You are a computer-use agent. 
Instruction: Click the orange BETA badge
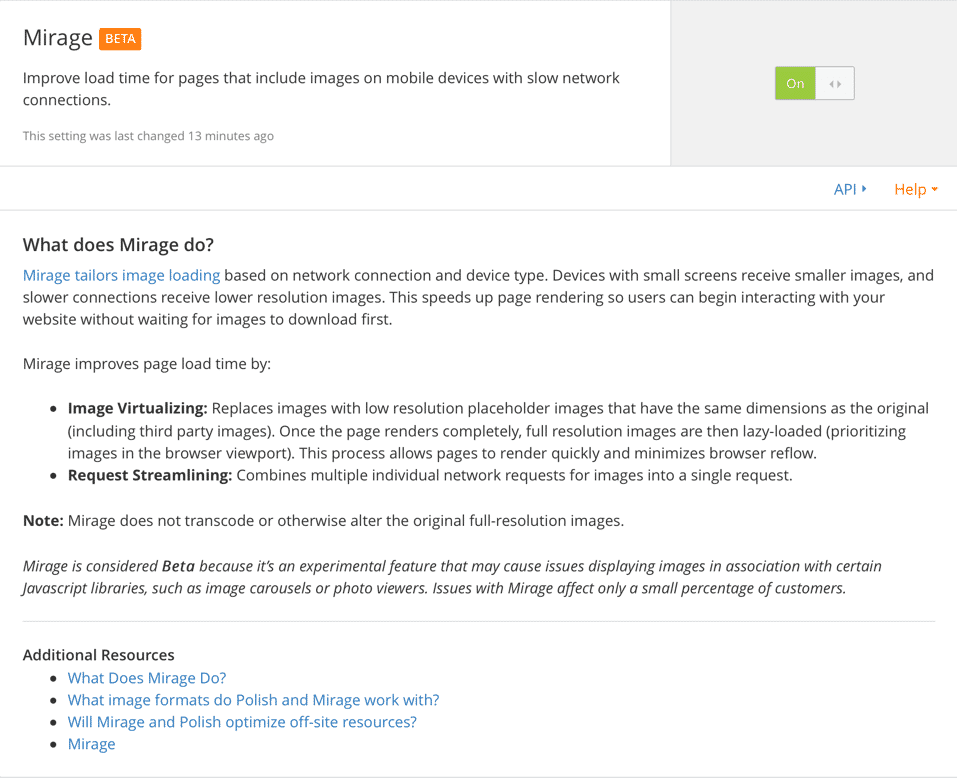point(121,39)
